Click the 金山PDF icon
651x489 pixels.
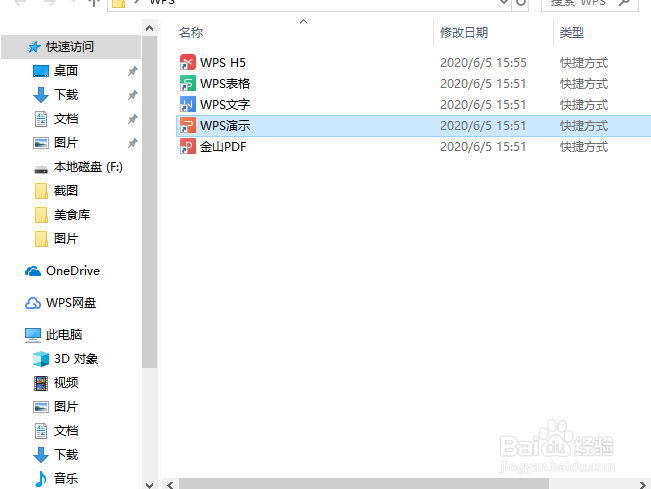point(188,147)
